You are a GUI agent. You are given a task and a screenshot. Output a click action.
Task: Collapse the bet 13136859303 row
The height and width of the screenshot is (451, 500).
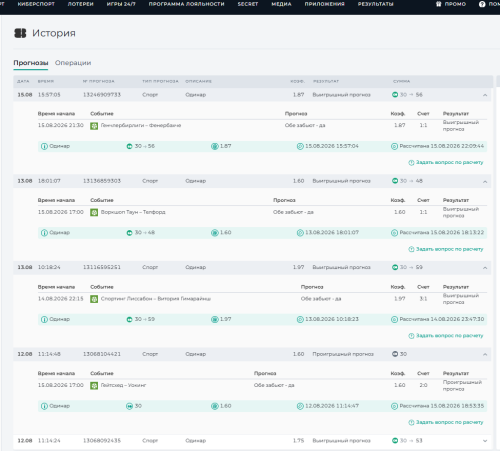tap(485, 181)
